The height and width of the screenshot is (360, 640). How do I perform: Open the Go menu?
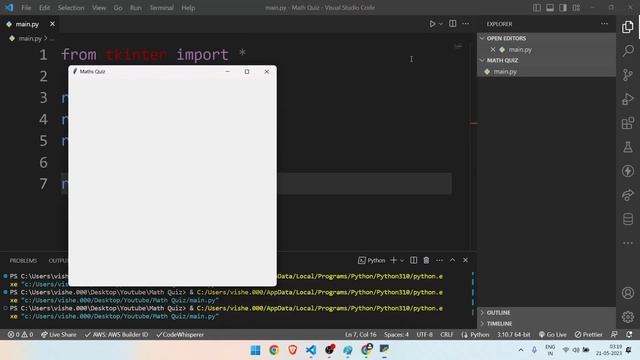point(118,8)
